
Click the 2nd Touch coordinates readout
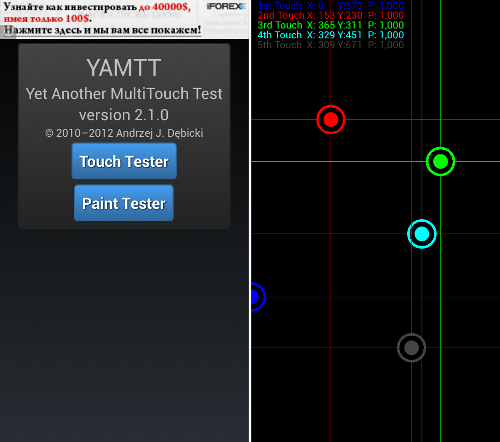tap(331, 15)
